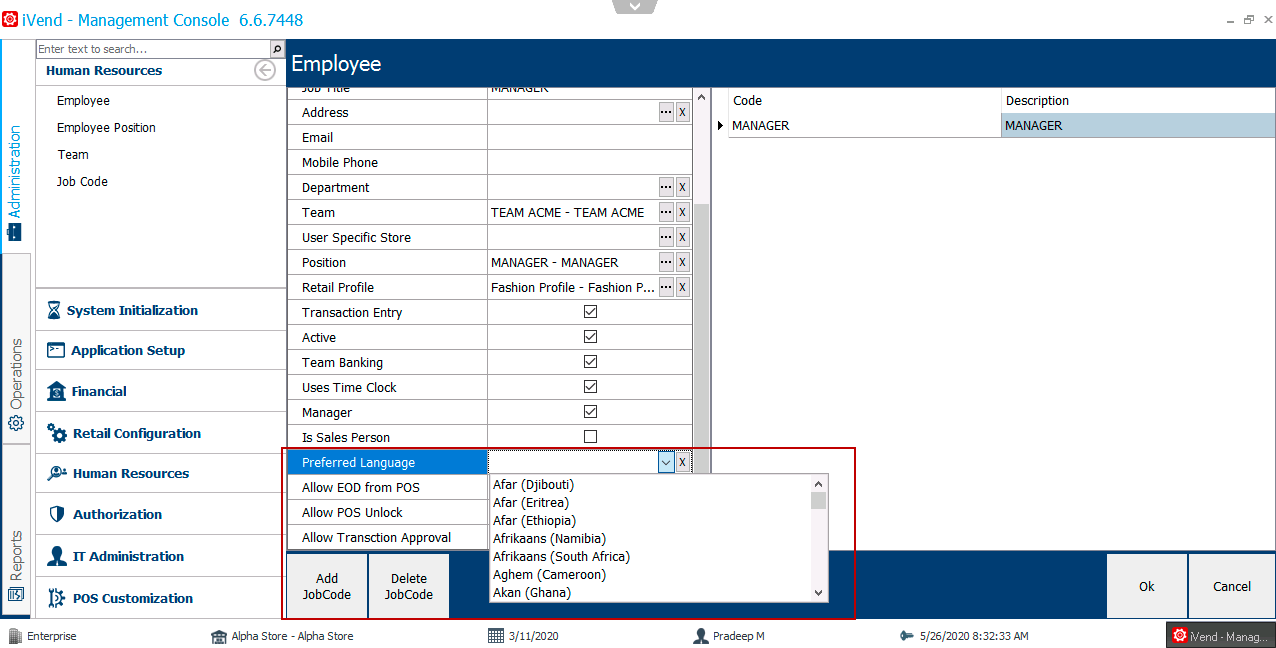1276x648 pixels.
Task: Click down arrow of language list scrollbar
Action: [x=819, y=593]
